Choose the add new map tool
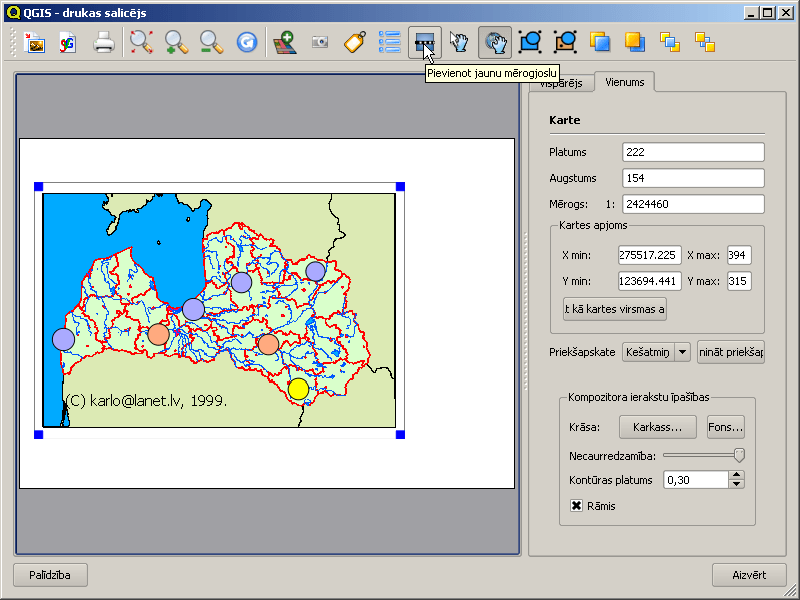Screen dimensions: 800x600 coord(285,43)
